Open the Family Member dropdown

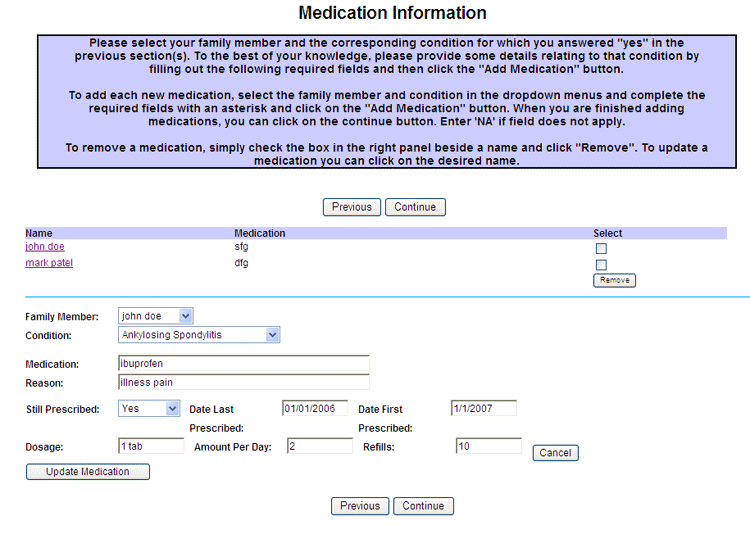[155, 316]
